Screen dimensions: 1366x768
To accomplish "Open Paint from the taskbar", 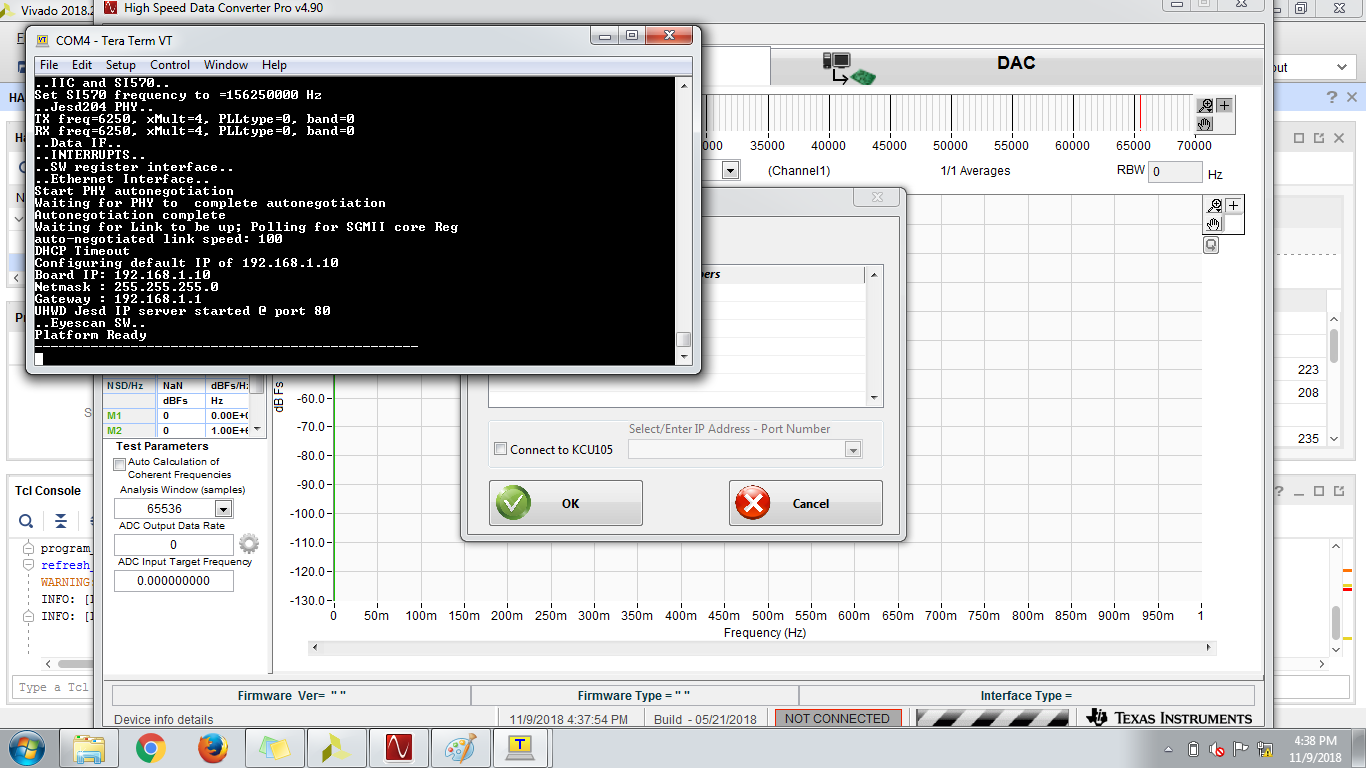I will [x=461, y=748].
